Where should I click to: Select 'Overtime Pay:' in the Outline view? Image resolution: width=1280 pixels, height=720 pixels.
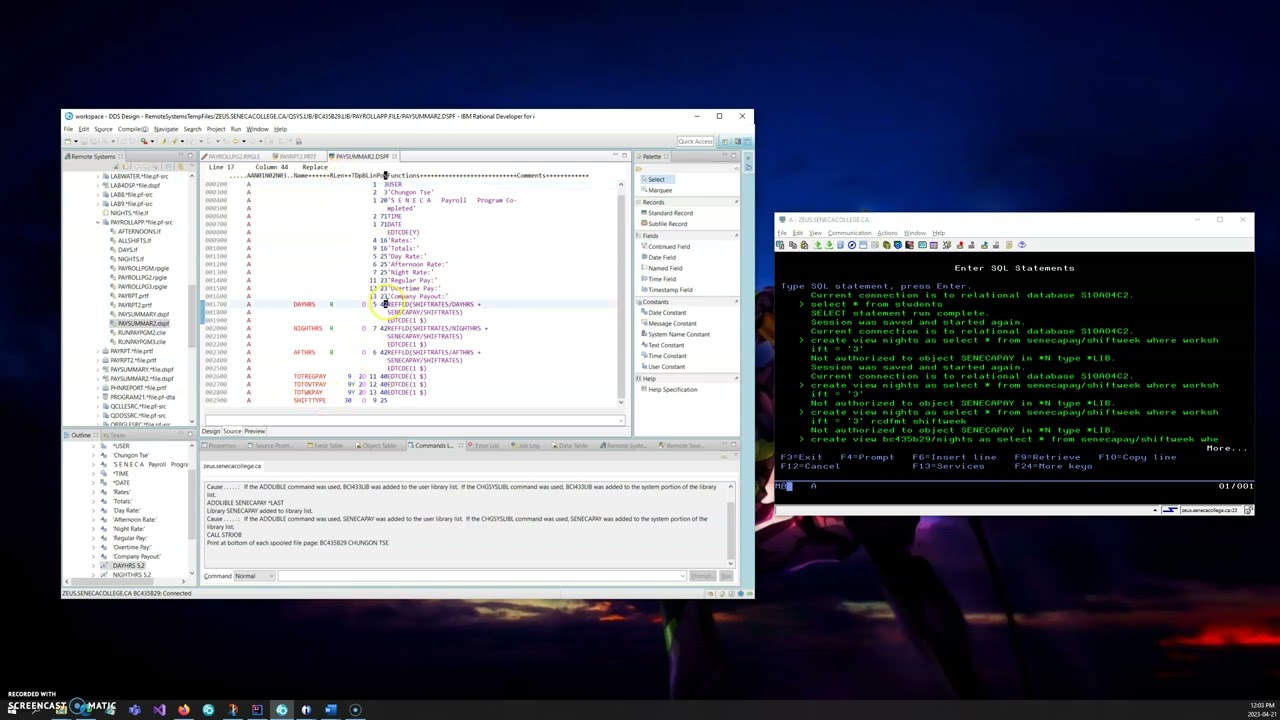pyautogui.click(x=130, y=547)
